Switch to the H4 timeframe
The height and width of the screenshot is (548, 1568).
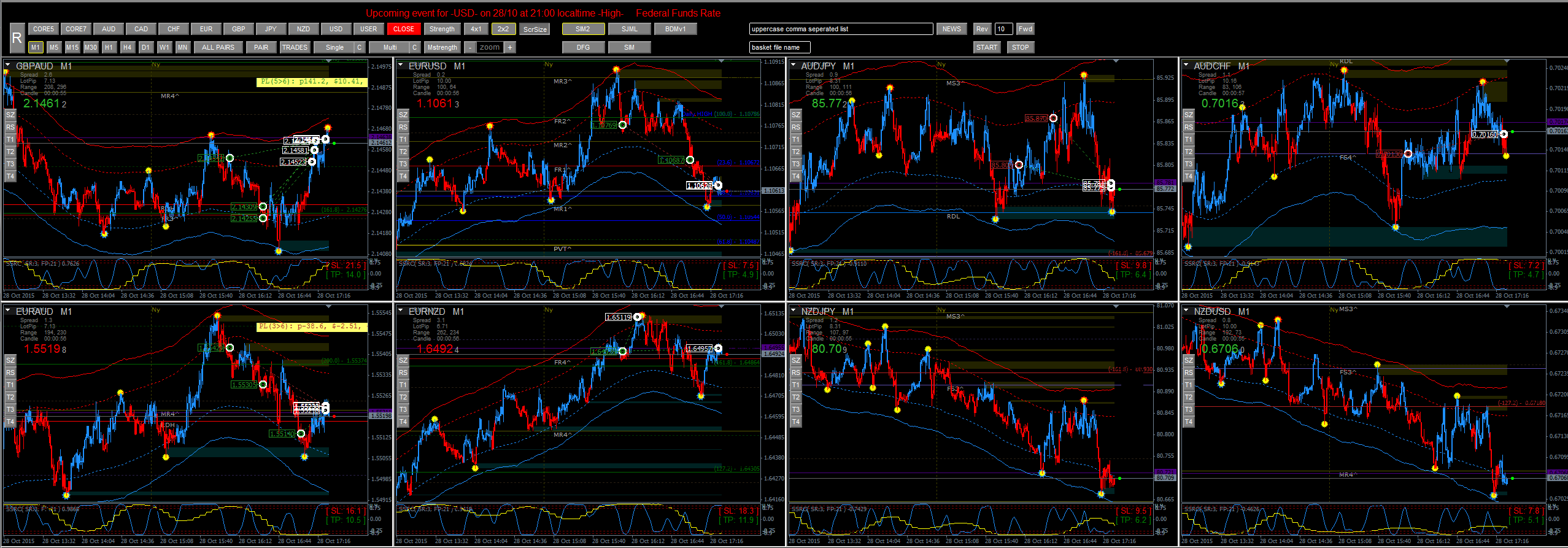pos(128,47)
